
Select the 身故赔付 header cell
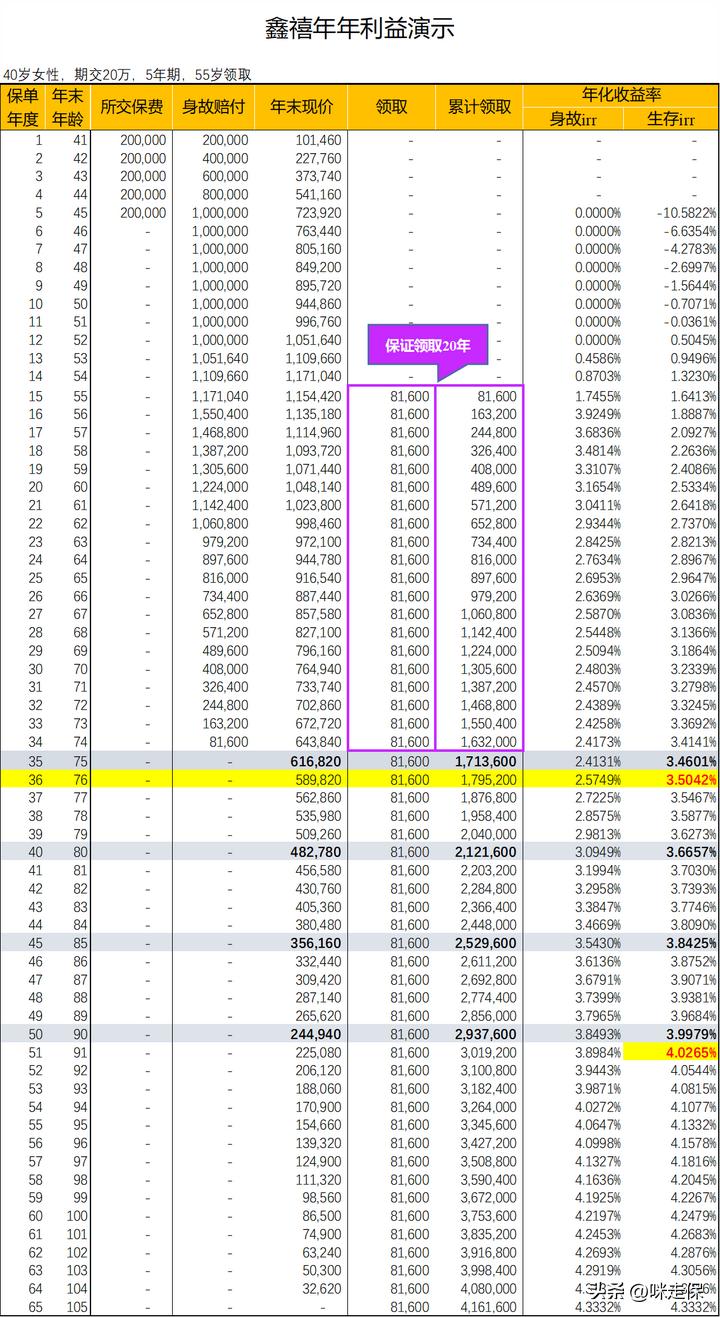[x=215, y=107]
